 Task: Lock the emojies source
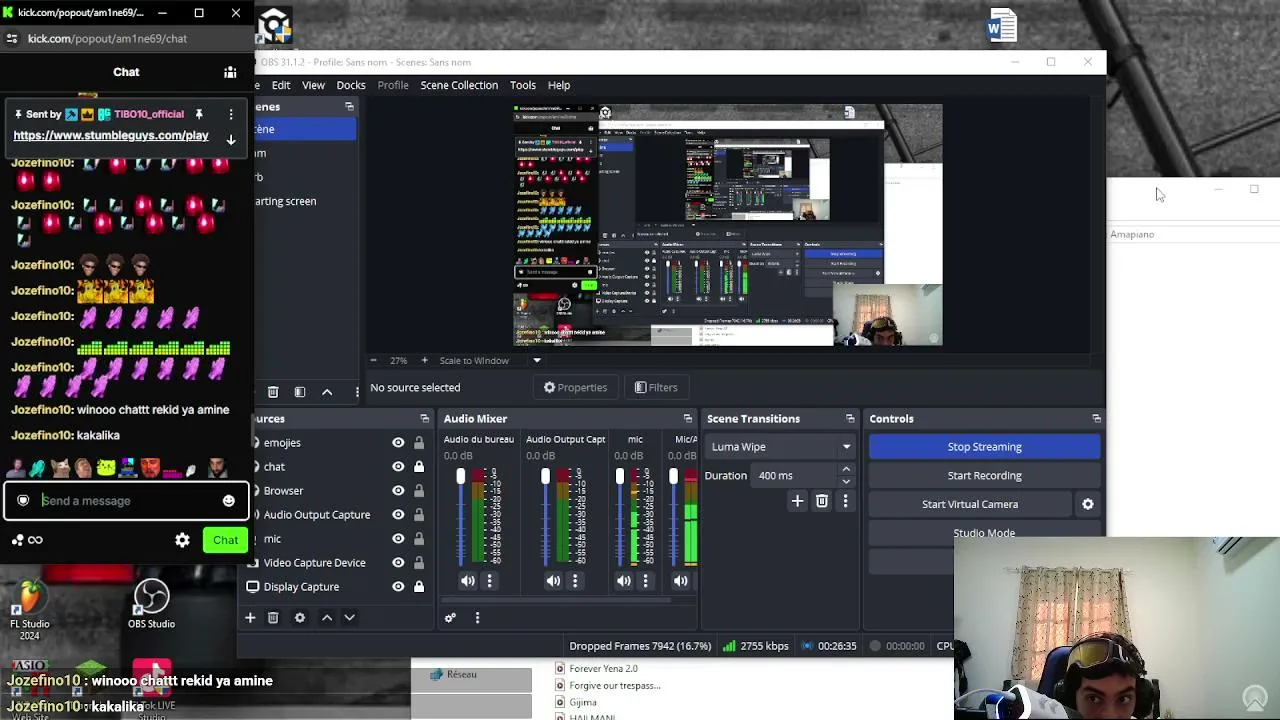(419, 443)
